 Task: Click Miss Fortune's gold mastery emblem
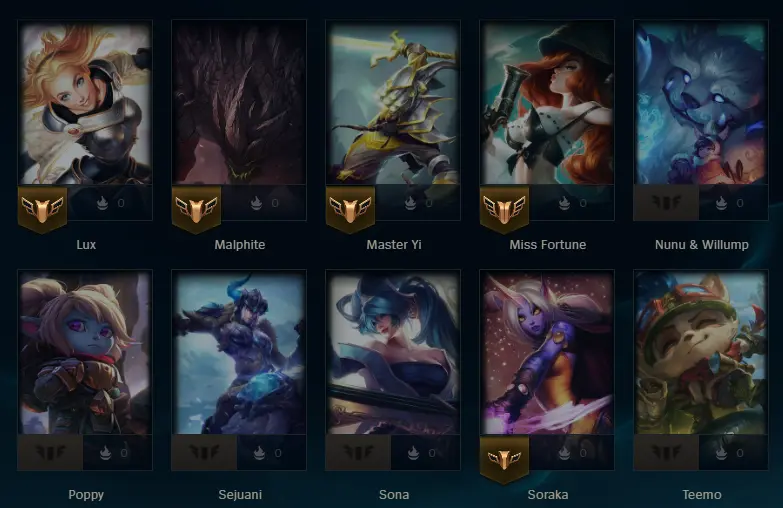(504, 209)
